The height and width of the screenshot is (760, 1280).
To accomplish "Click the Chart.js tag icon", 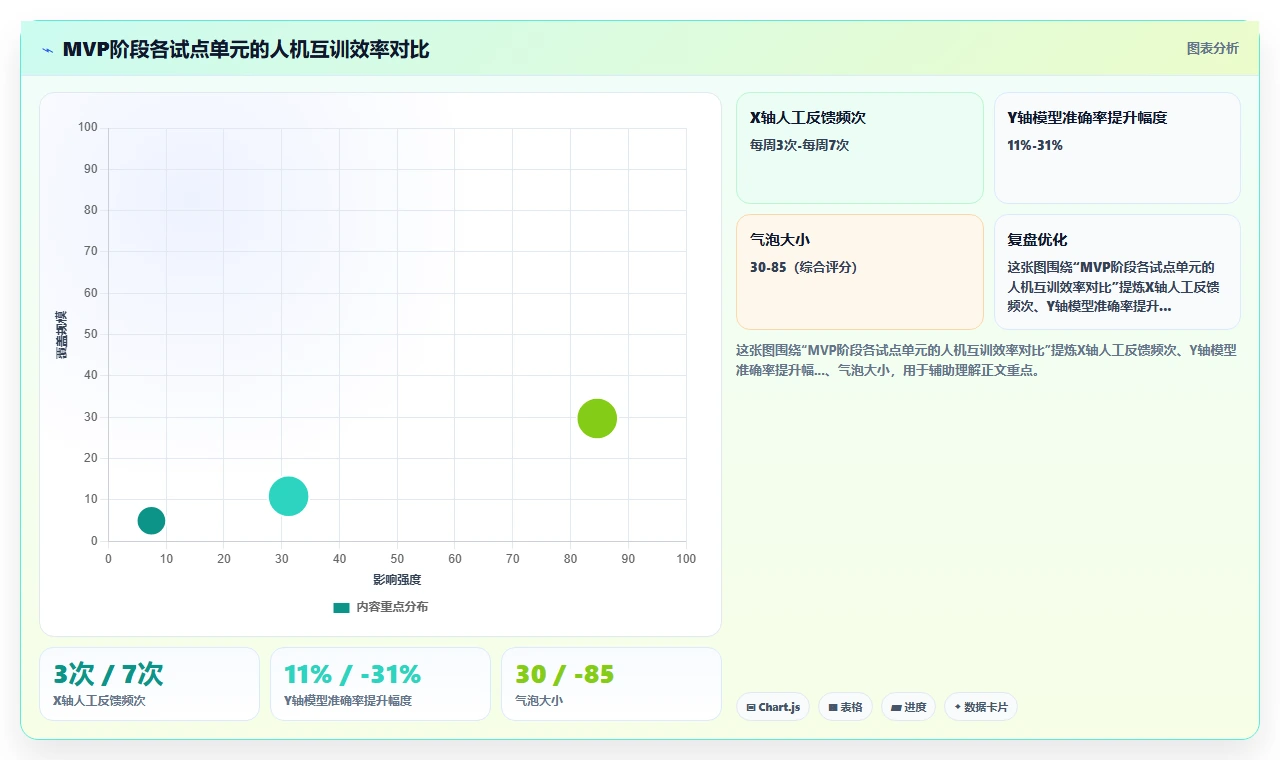I will click(751, 707).
